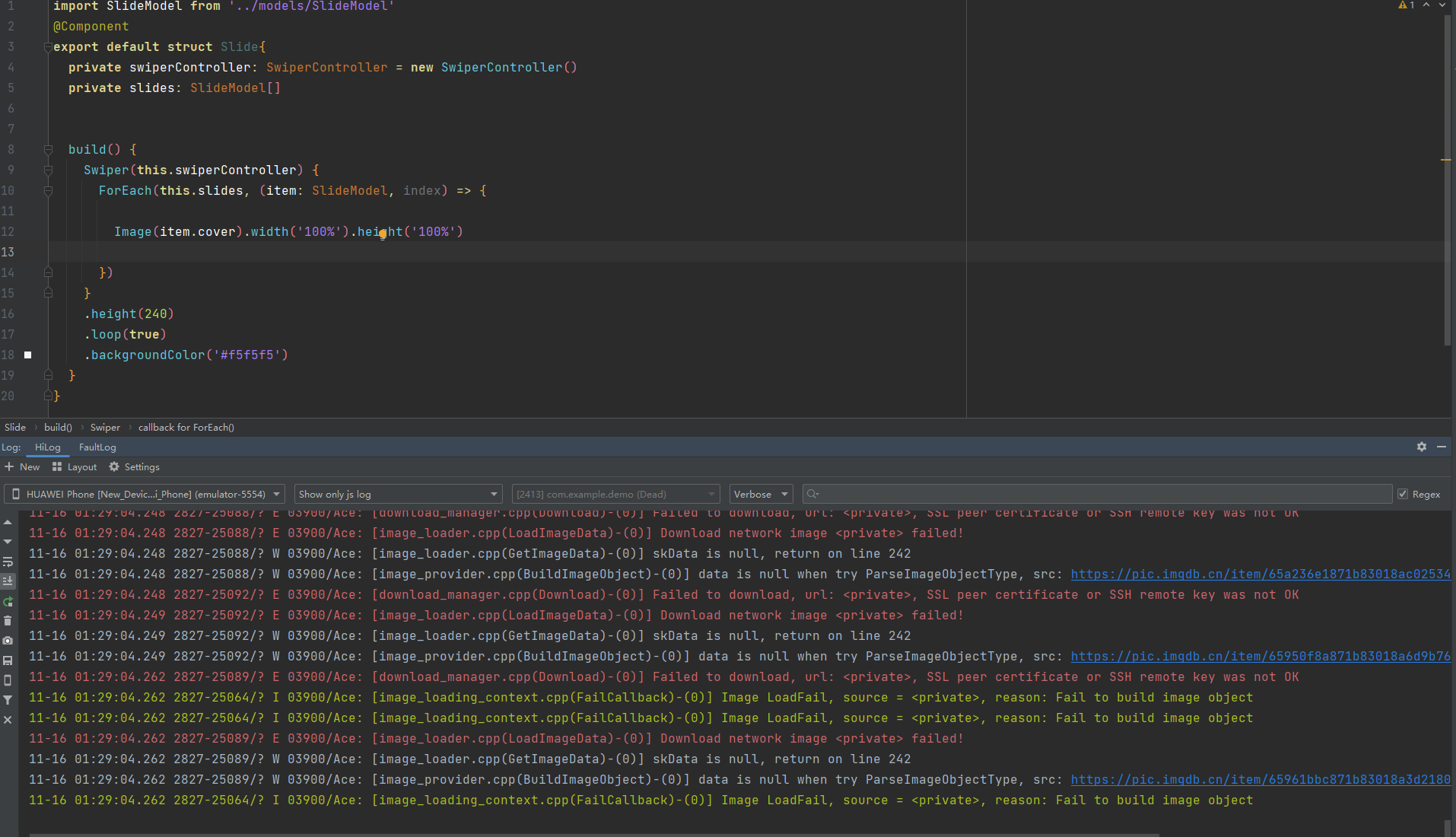1456x837 pixels.
Task: Click the fold end marker on line 14
Action: [x=48, y=272]
